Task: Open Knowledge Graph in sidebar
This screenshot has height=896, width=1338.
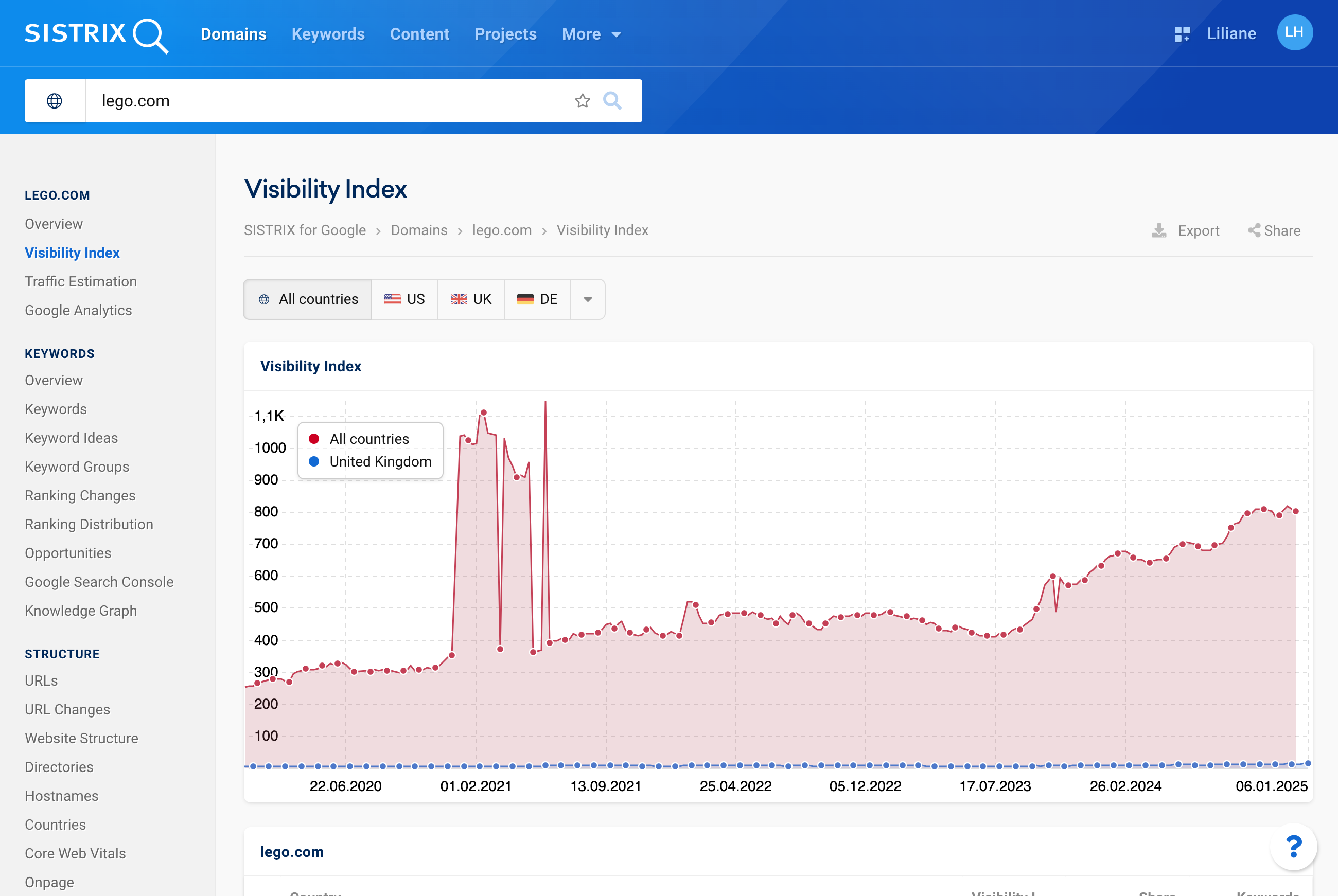Action: coord(81,611)
